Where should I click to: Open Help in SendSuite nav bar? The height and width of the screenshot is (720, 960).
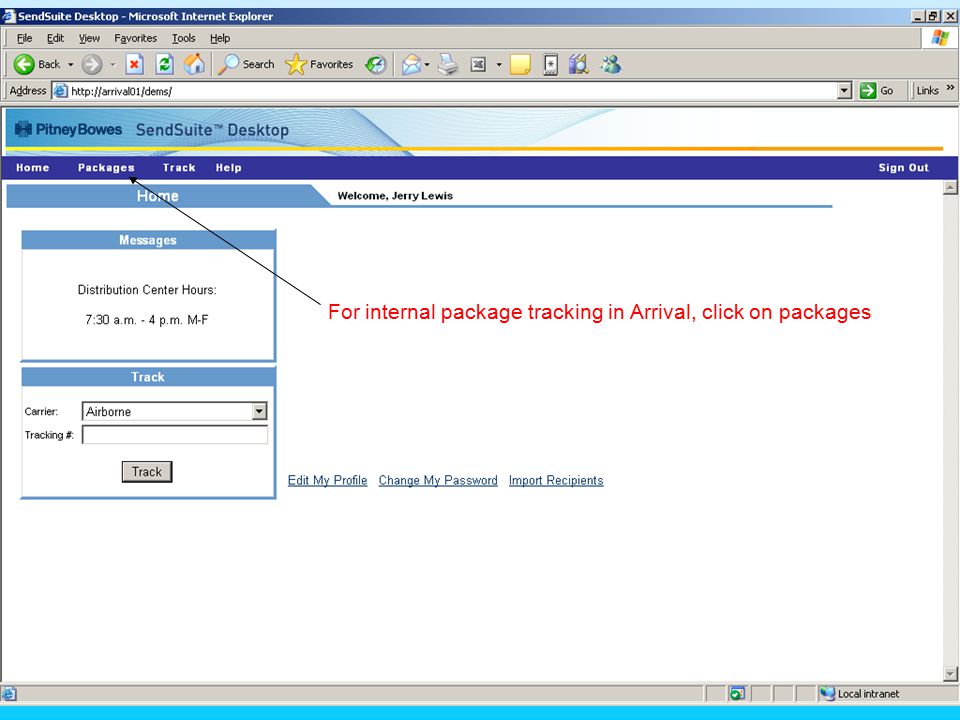[x=228, y=168]
